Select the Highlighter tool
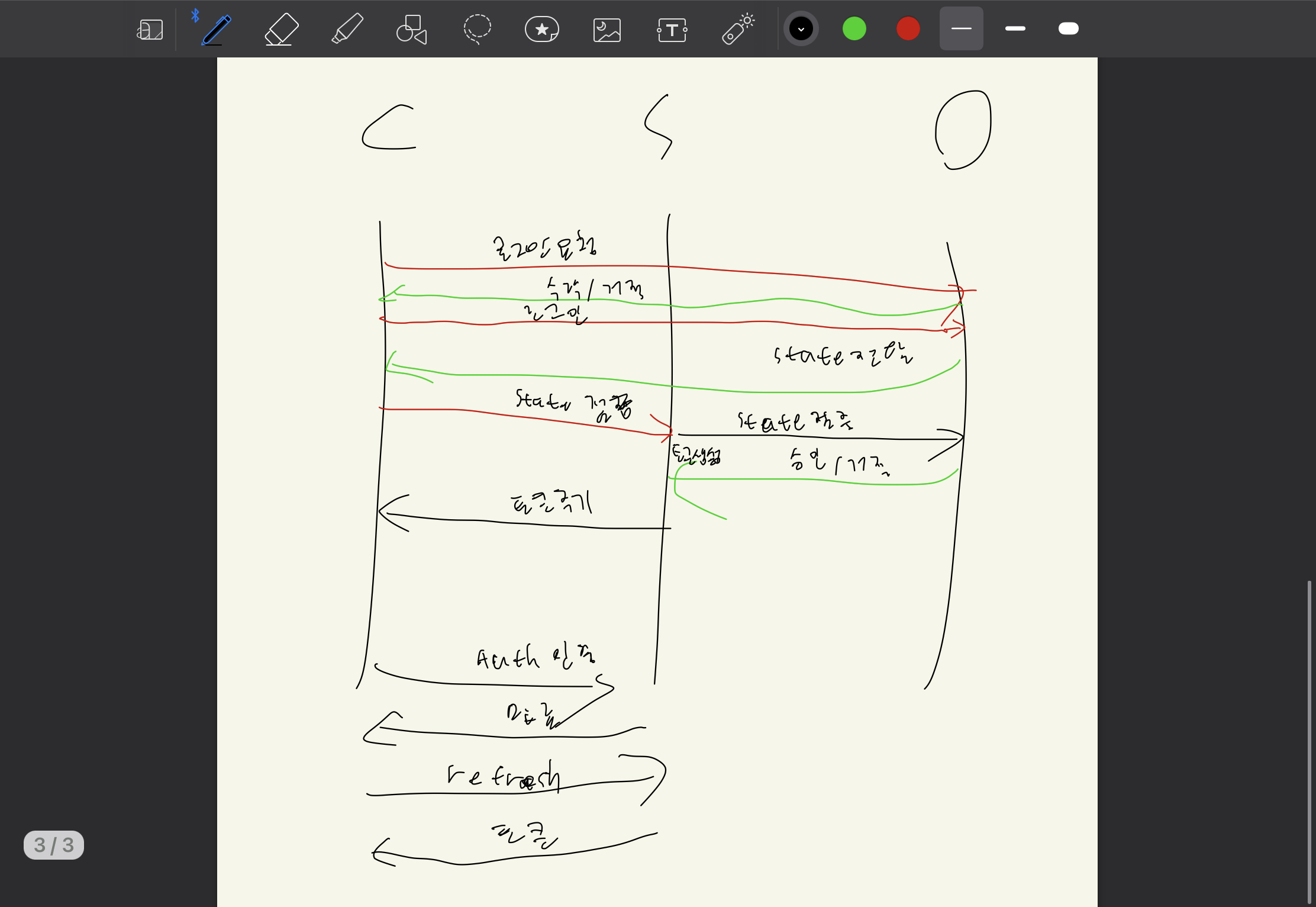This screenshot has height=907, width=1316. (347, 30)
